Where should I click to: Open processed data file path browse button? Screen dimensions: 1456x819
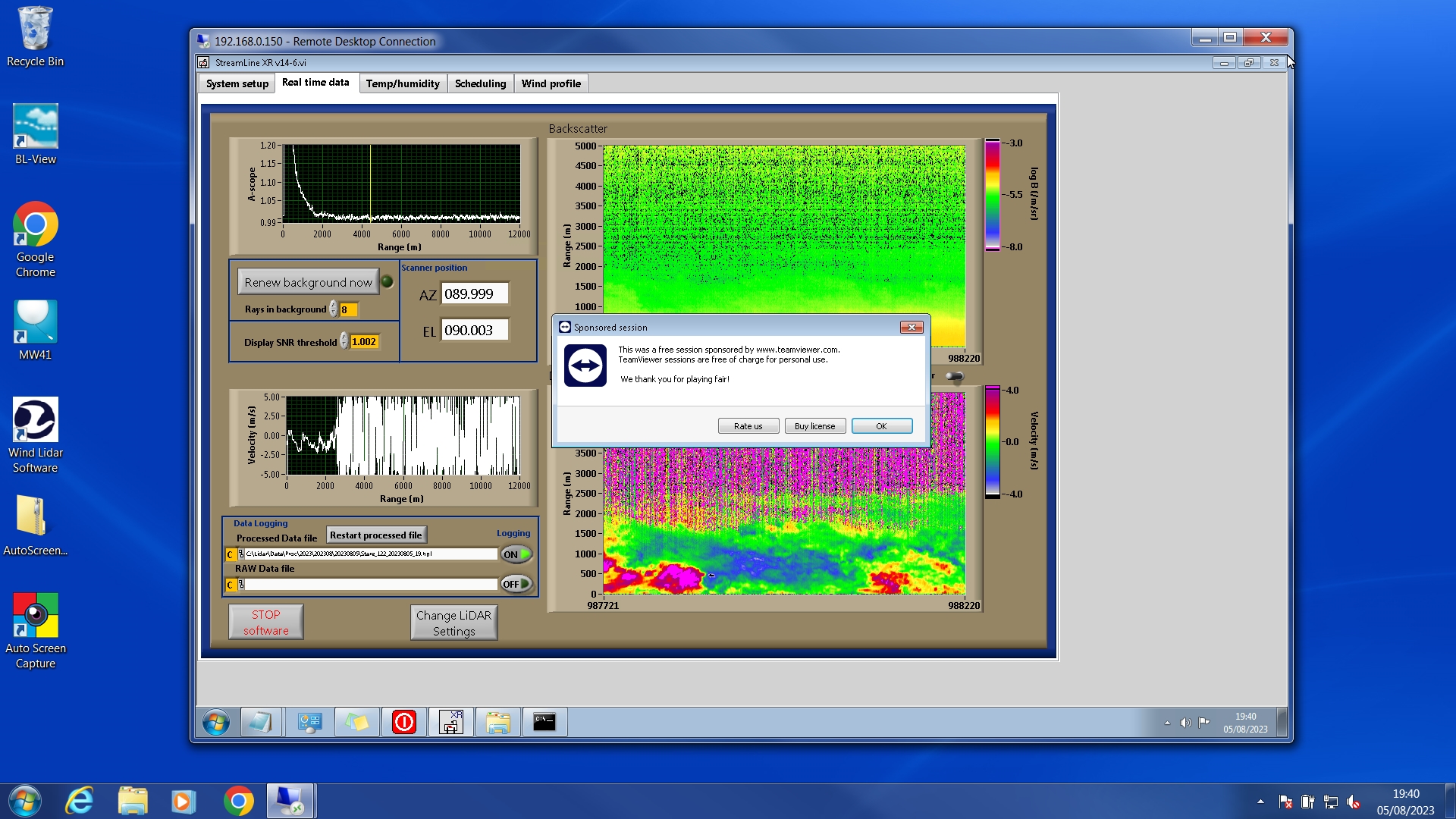coord(241,554)
